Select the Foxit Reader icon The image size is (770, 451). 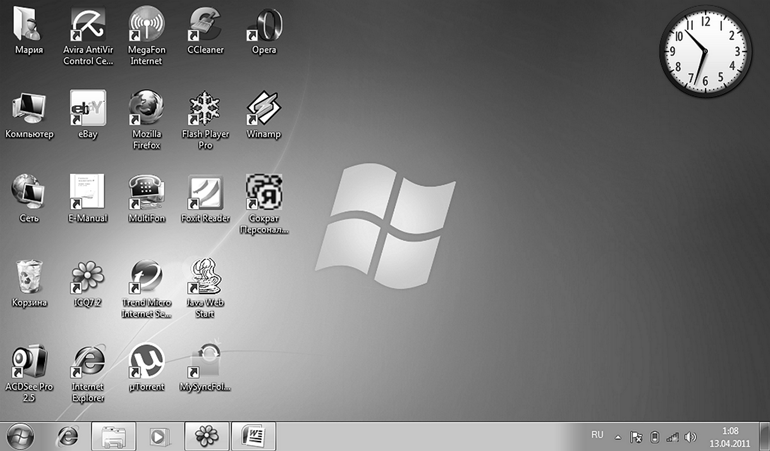coord(205,192)
